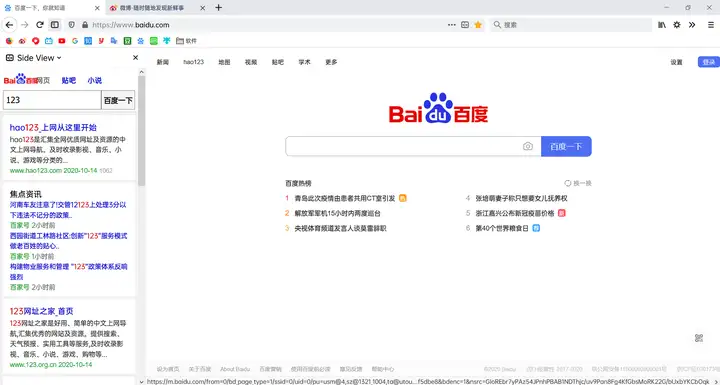Screen dimensions: 720x385
Task: Click the camera image search icon
Action: coord(528,146)
